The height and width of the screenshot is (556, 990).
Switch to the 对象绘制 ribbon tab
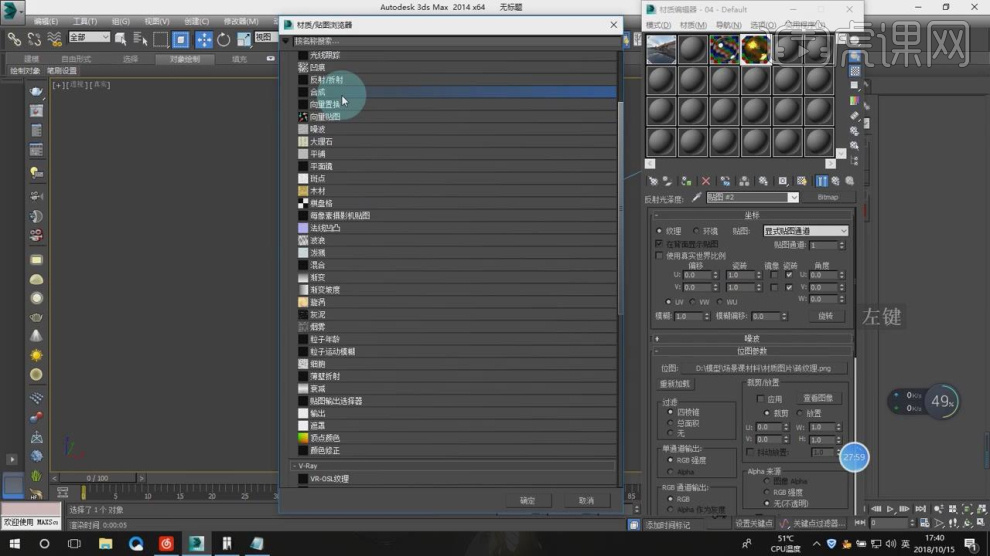184,59
